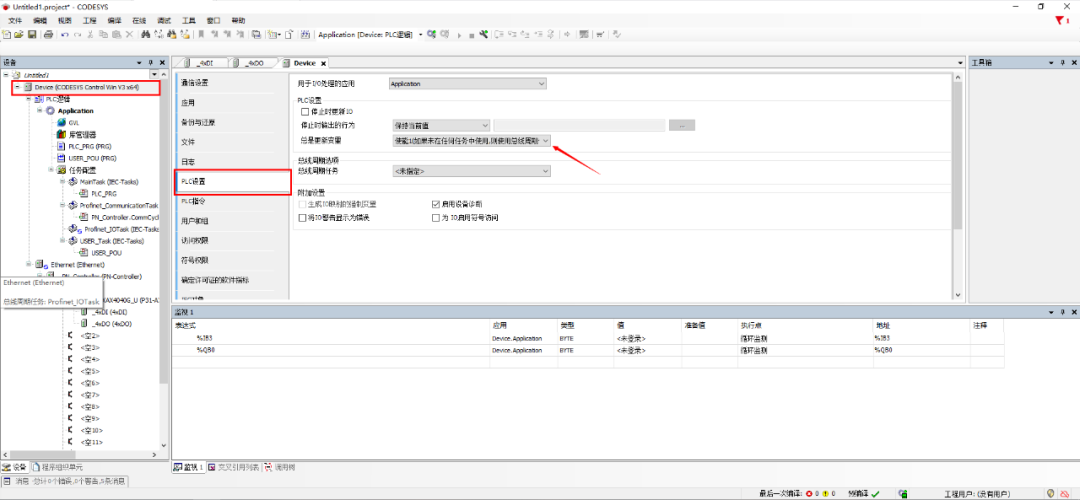Screen dimensions: 1080x500
Task: Click the bookmark toggle icon in the toolbar
Action: click(x=201, y=34)
